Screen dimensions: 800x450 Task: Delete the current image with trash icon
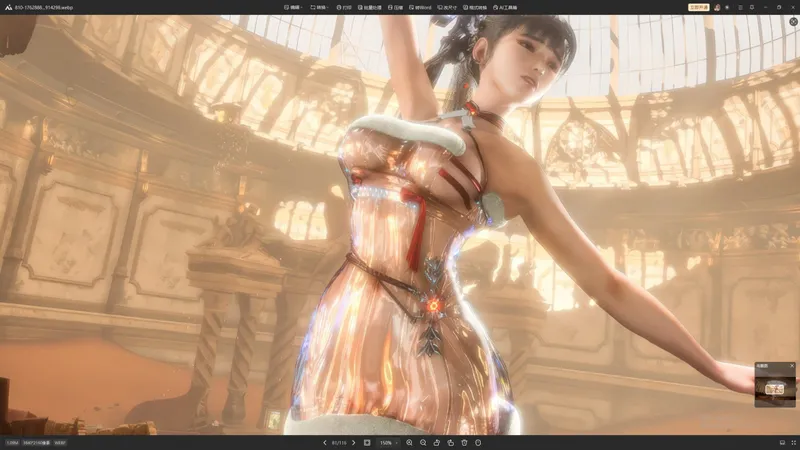click(464, 442)
